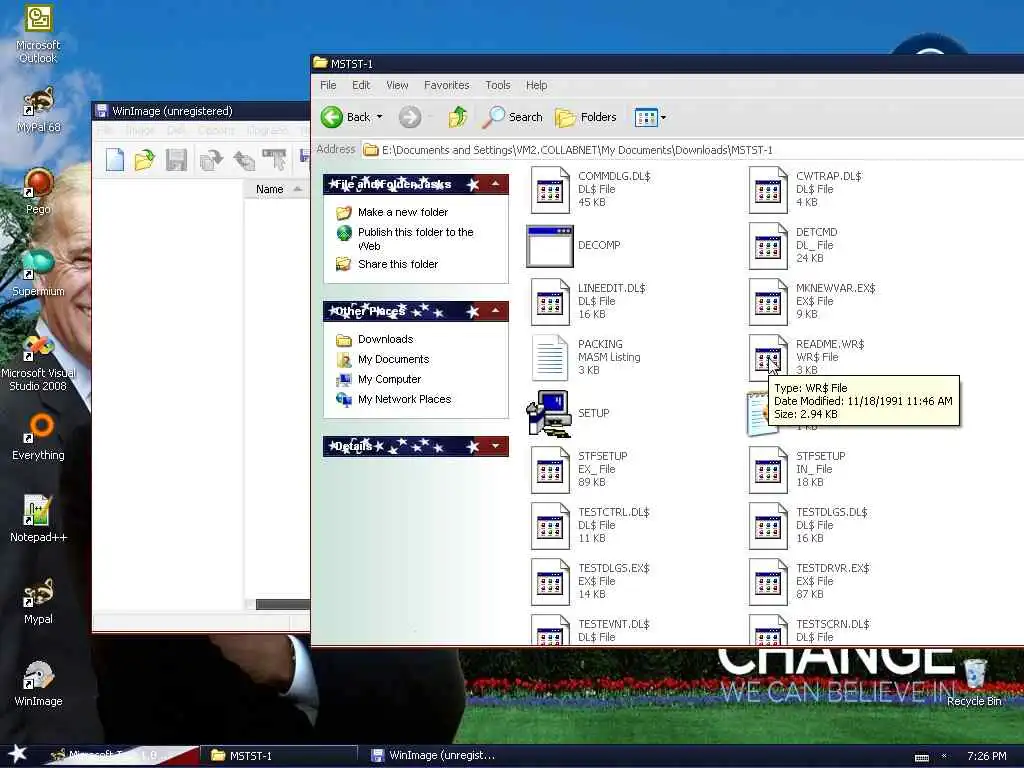
Task: Click Make a new folder link
Action: tap(402, 212)
